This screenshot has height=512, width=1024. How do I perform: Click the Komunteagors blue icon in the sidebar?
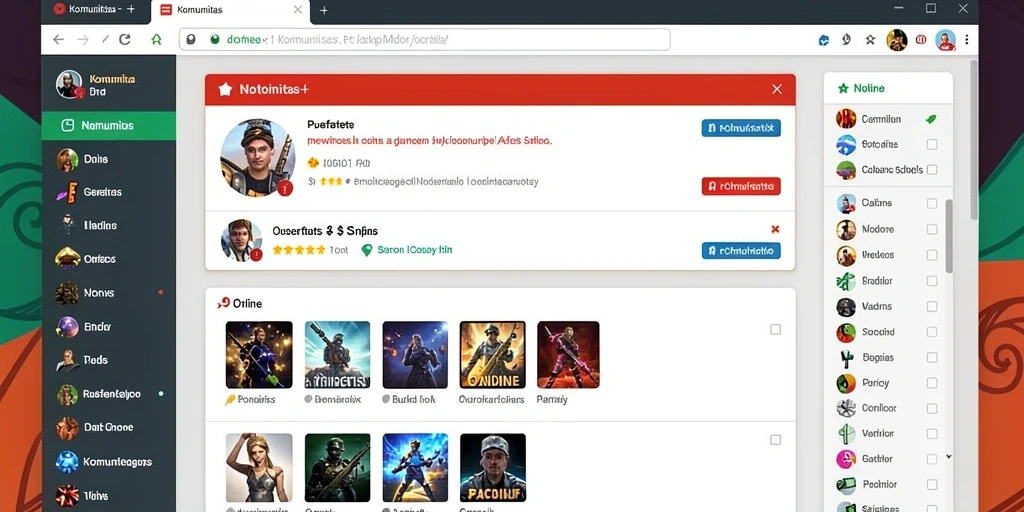67,462
